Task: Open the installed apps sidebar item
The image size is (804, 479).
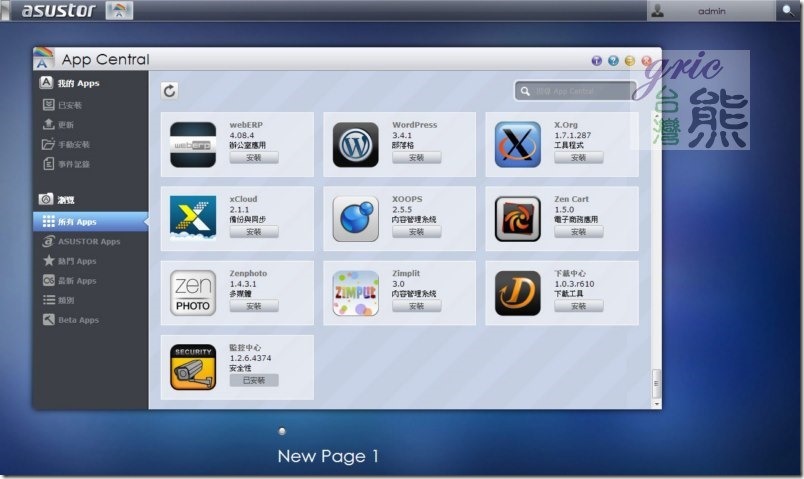Action: click(90, 105)
